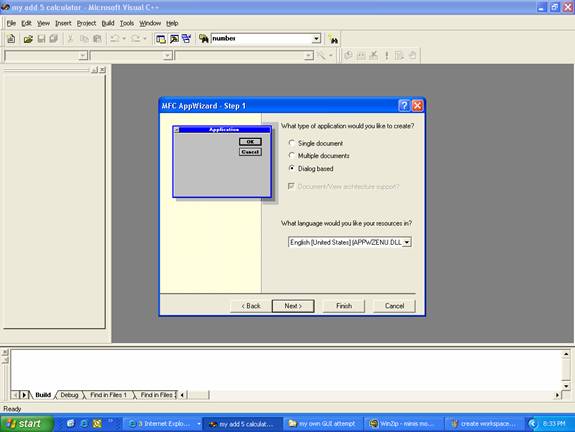The height and width of the screenshot is (432, 575).
Task: Expand the WizardBar filter combo box
Action: pyautogui.click(x=168, y=55)
